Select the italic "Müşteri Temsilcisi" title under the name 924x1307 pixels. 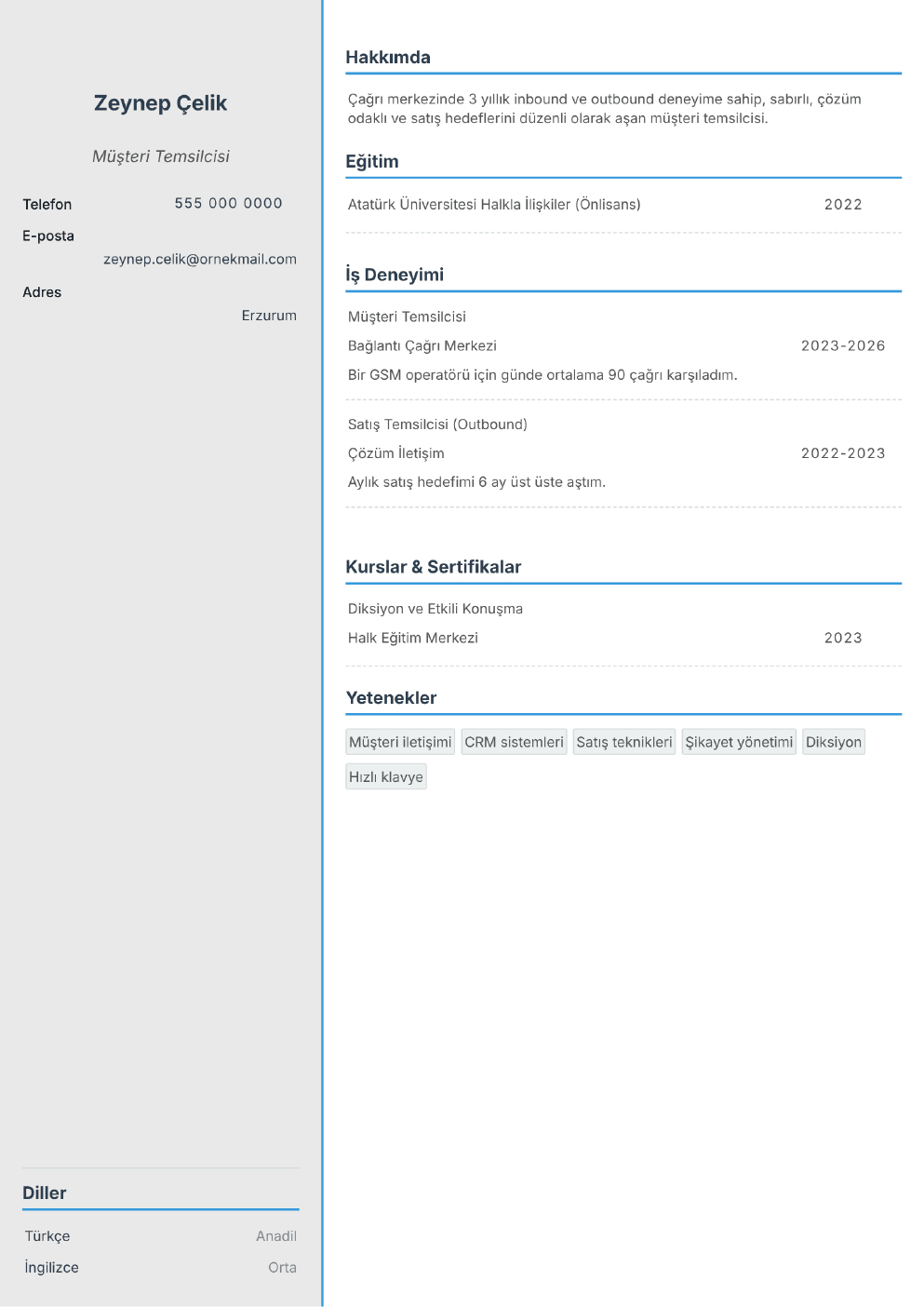click(161, 156)
